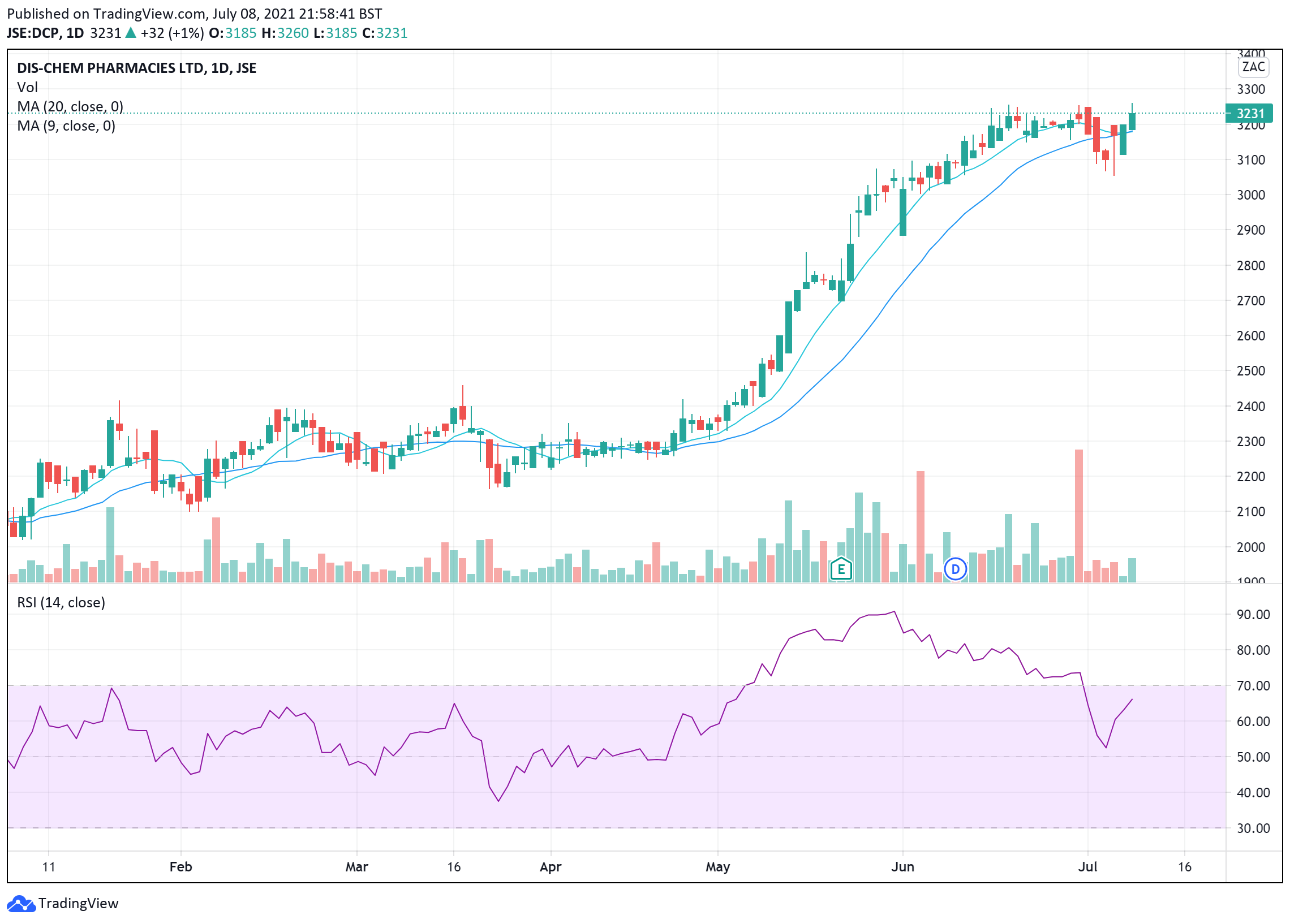Click the Published on TradingView.com header line

(x=195, y=14)
